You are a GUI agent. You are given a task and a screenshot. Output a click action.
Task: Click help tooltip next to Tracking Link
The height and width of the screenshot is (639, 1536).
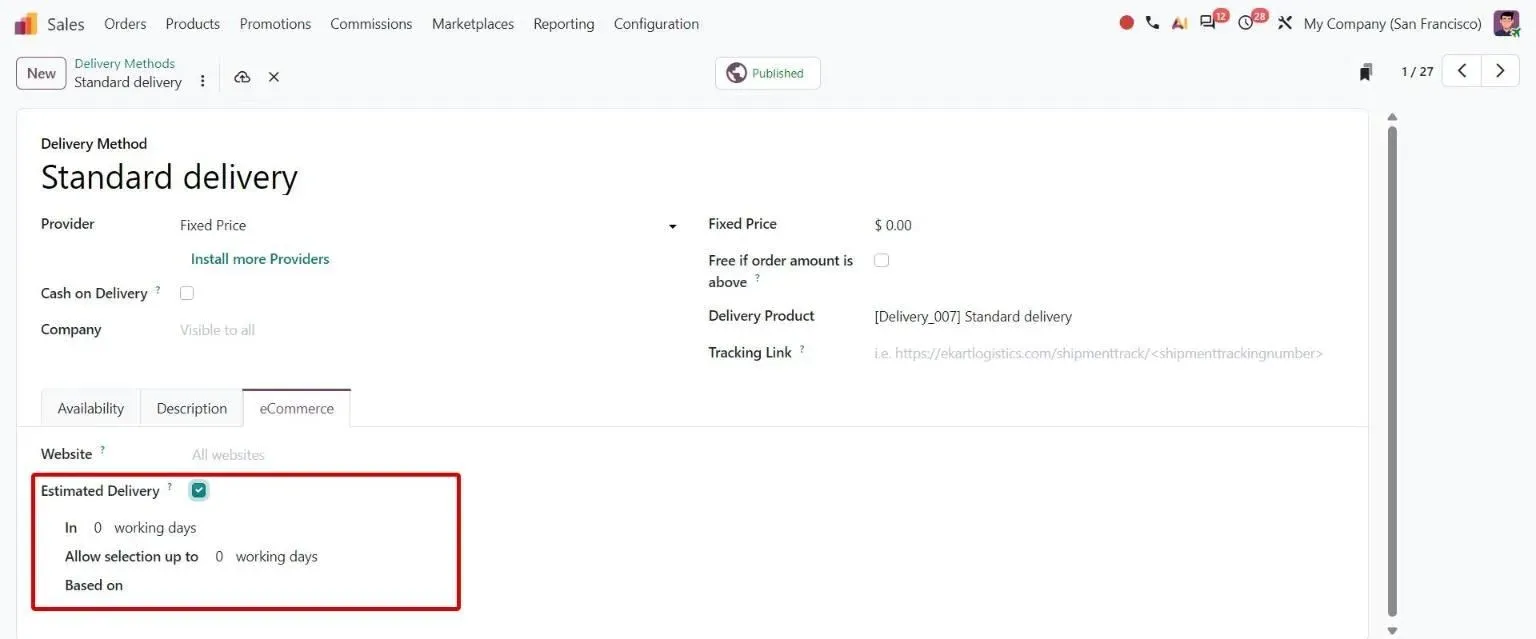[x=802, y=348]
